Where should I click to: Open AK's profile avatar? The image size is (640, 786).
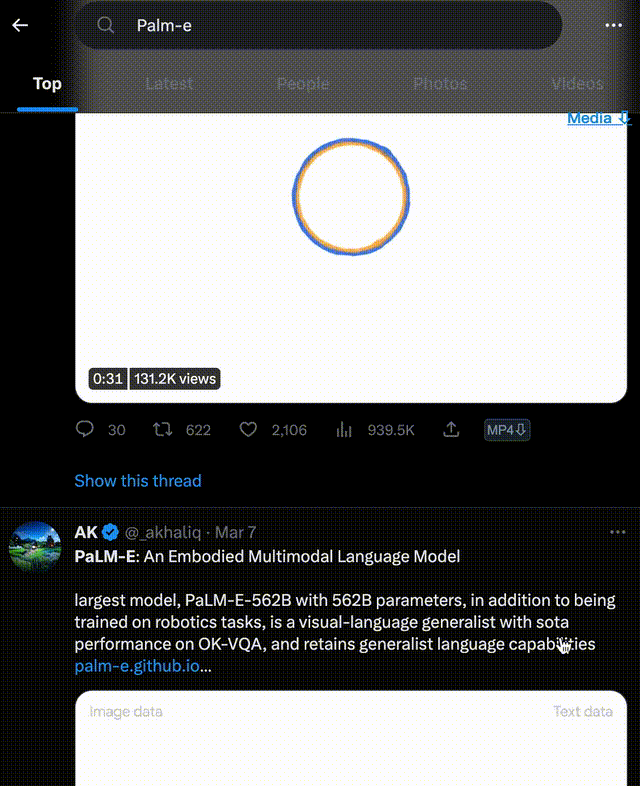coord(35,547)
